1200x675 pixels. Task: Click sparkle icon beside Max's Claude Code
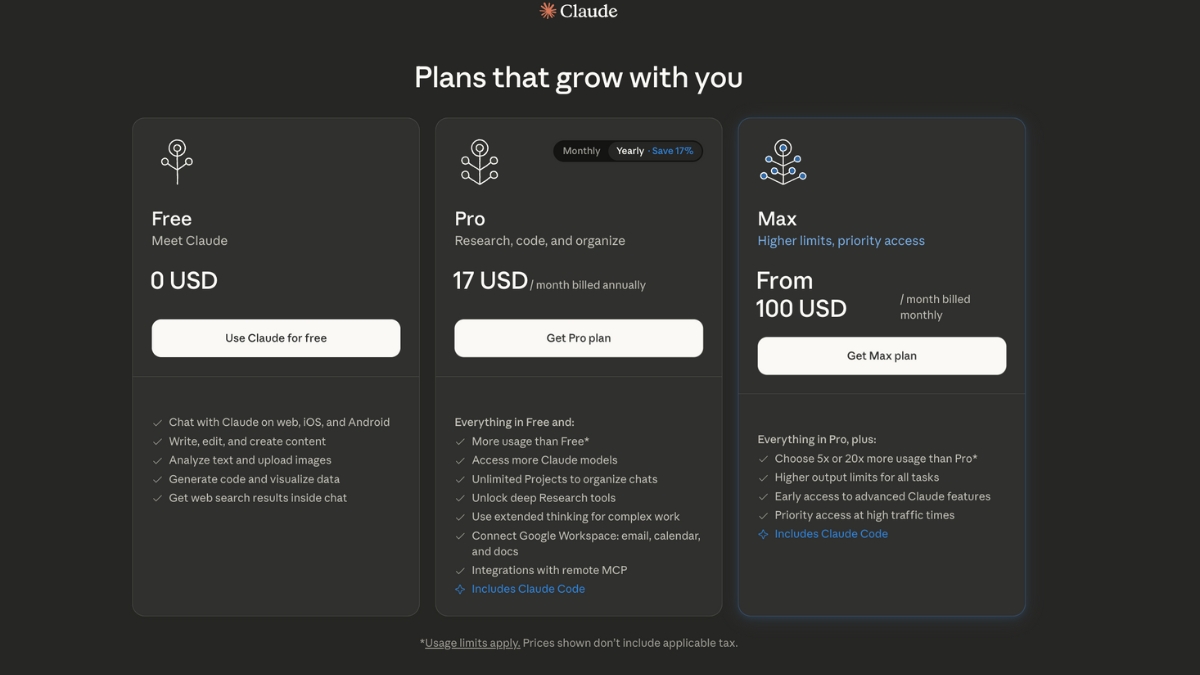click(x=763, y=534)
